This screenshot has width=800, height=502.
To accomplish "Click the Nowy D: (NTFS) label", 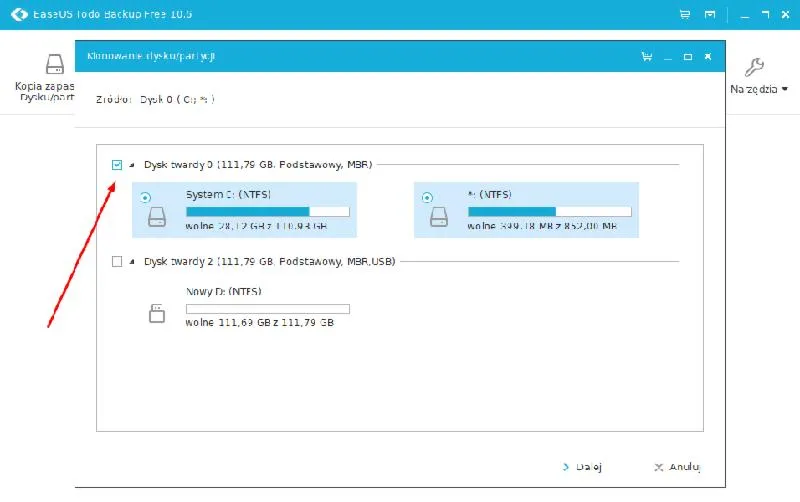I will tap(223, 292).
